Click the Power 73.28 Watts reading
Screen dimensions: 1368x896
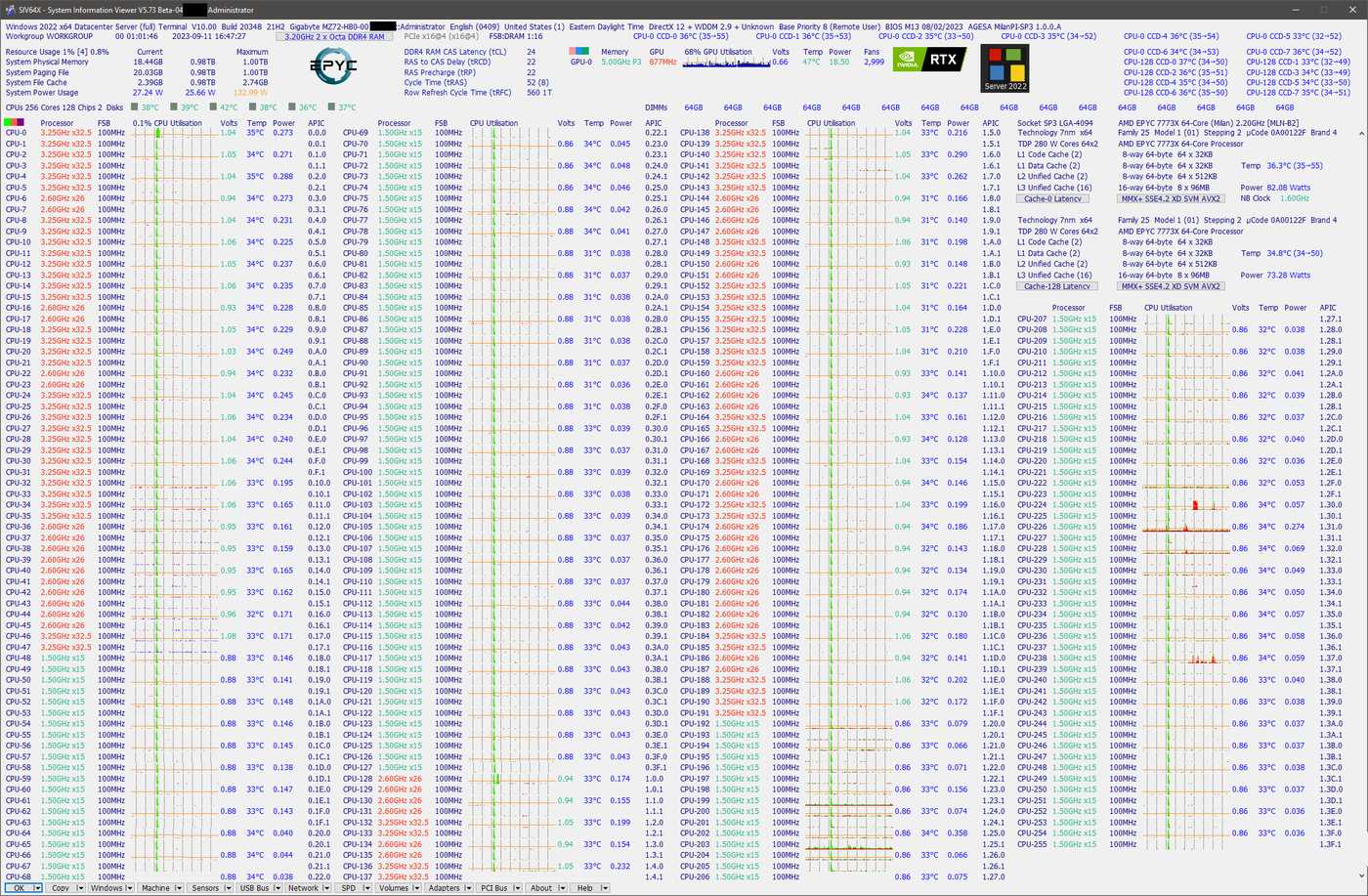pos(1275,276)
